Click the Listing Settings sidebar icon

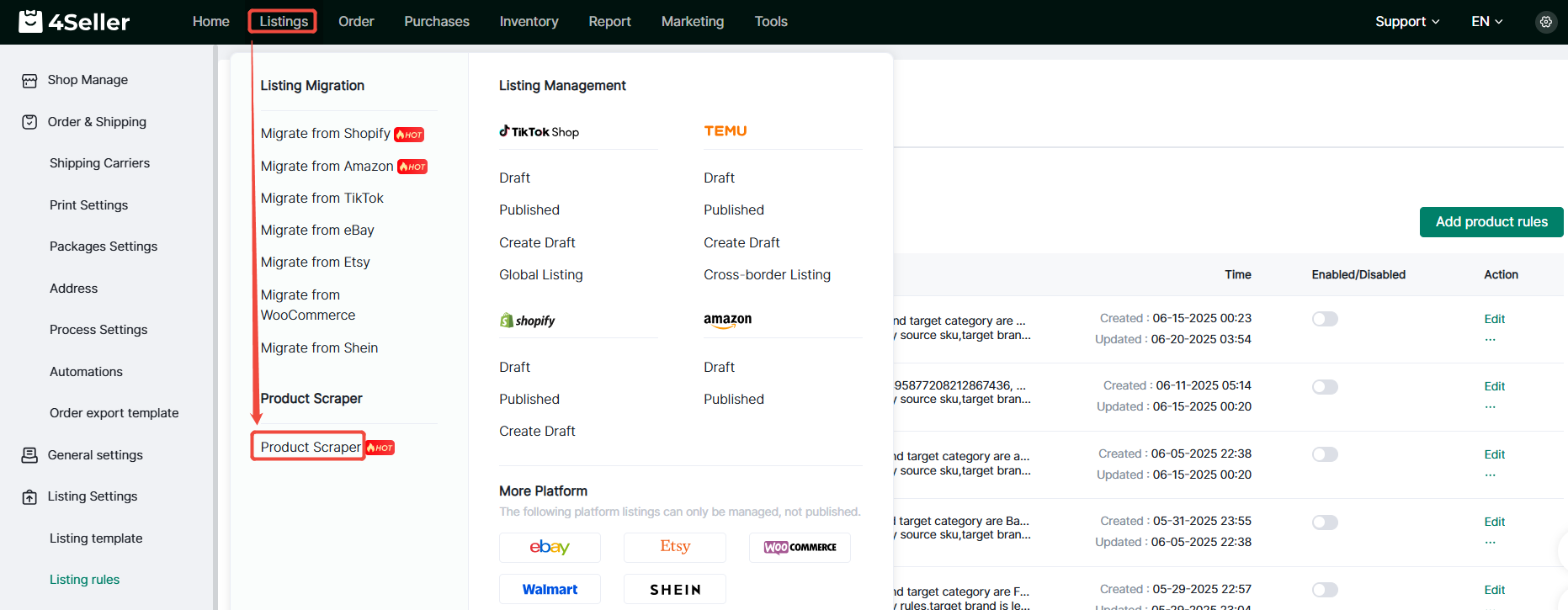[29, 497]
